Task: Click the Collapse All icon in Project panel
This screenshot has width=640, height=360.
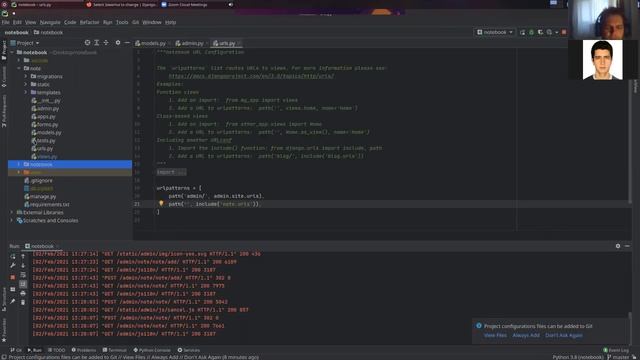Action: [x=106, y=42]
